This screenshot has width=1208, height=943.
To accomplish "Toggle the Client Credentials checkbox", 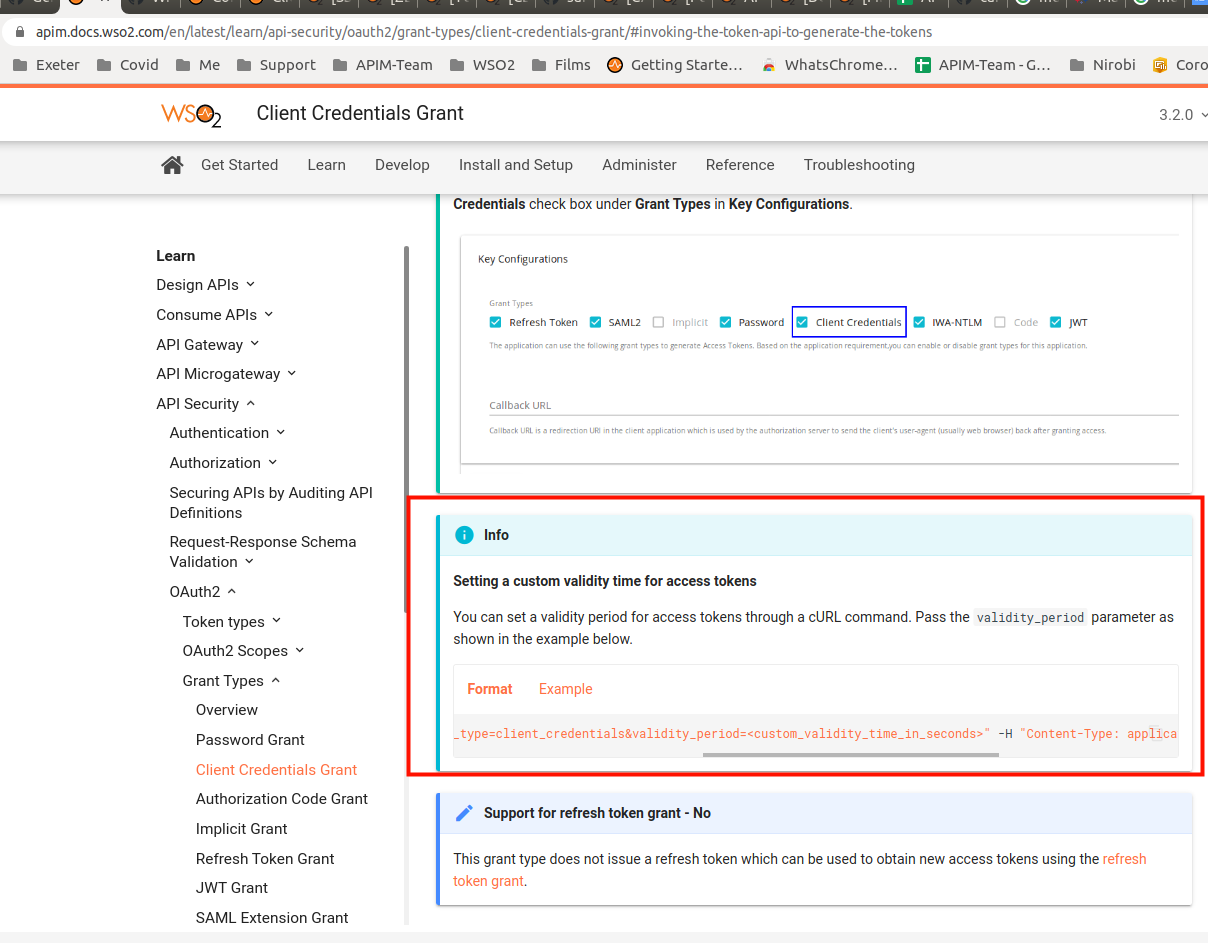I will pyautogui.click(x=802, y=322).
